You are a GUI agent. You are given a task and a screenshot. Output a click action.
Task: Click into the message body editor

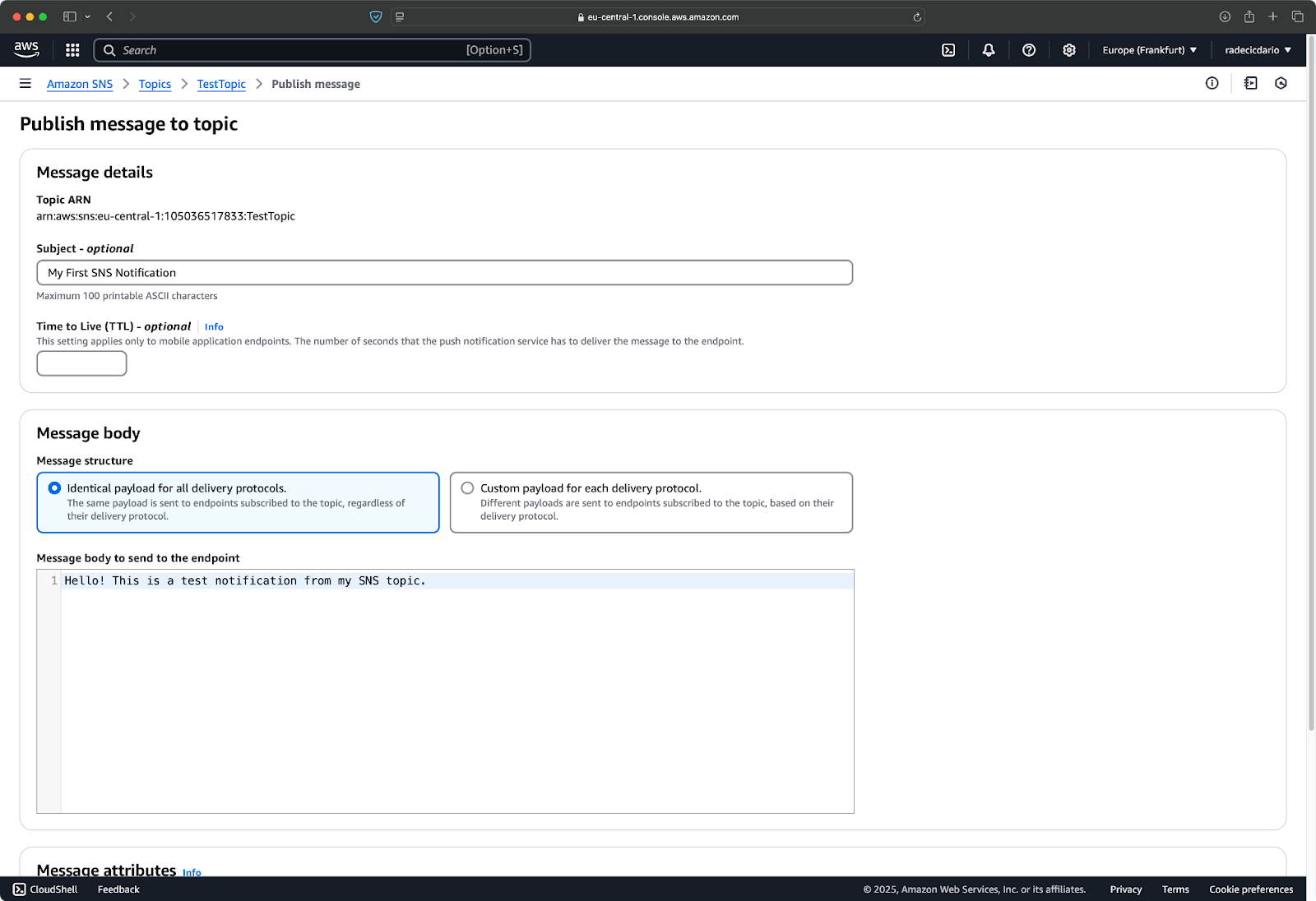(457, 691)
